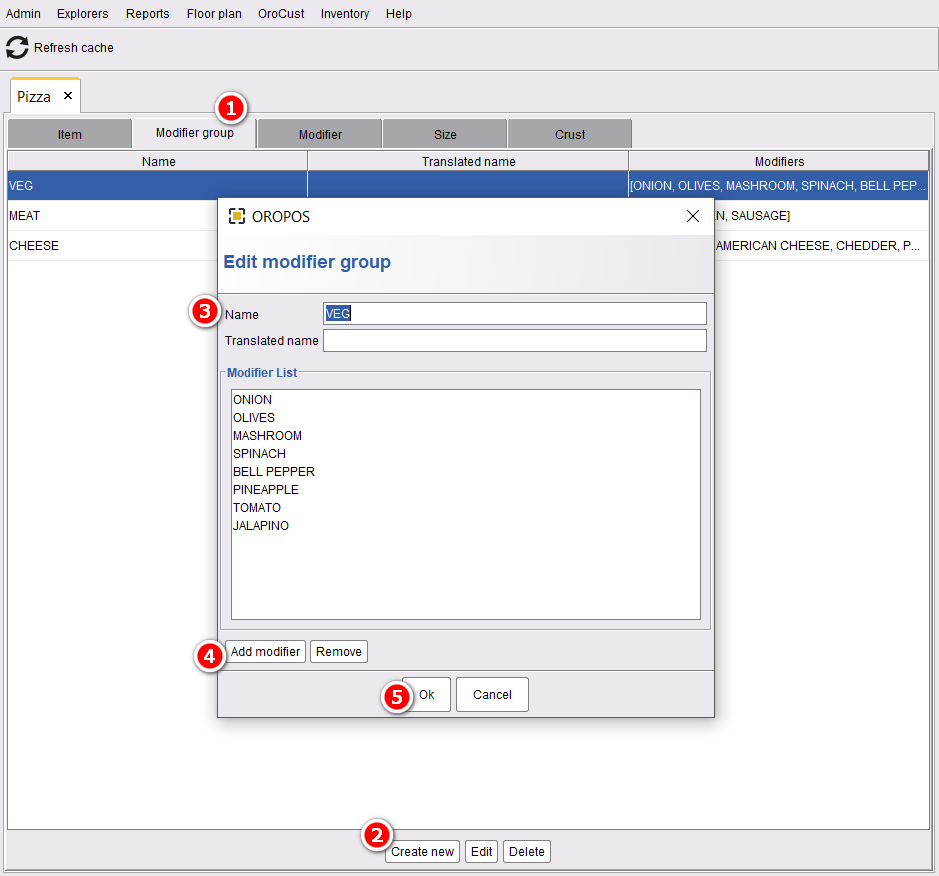
Task: Click the Create new button
Action: click(422, 851)
